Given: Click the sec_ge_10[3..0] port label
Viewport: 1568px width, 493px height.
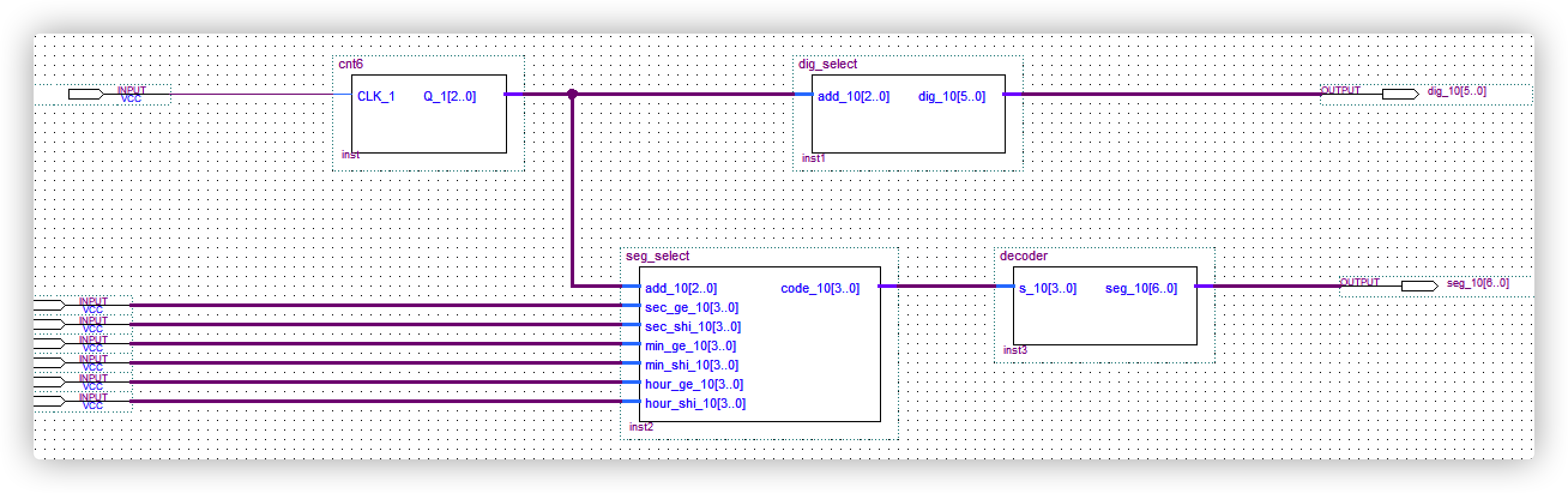Looking at the screenshot, I should (x=692, y=308).
